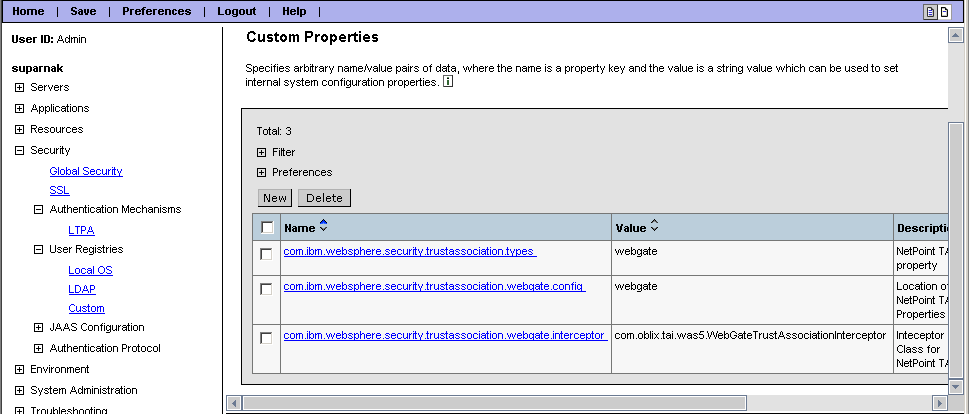Click the horizontal scrollbar right arrow

(x=939, y=402)
